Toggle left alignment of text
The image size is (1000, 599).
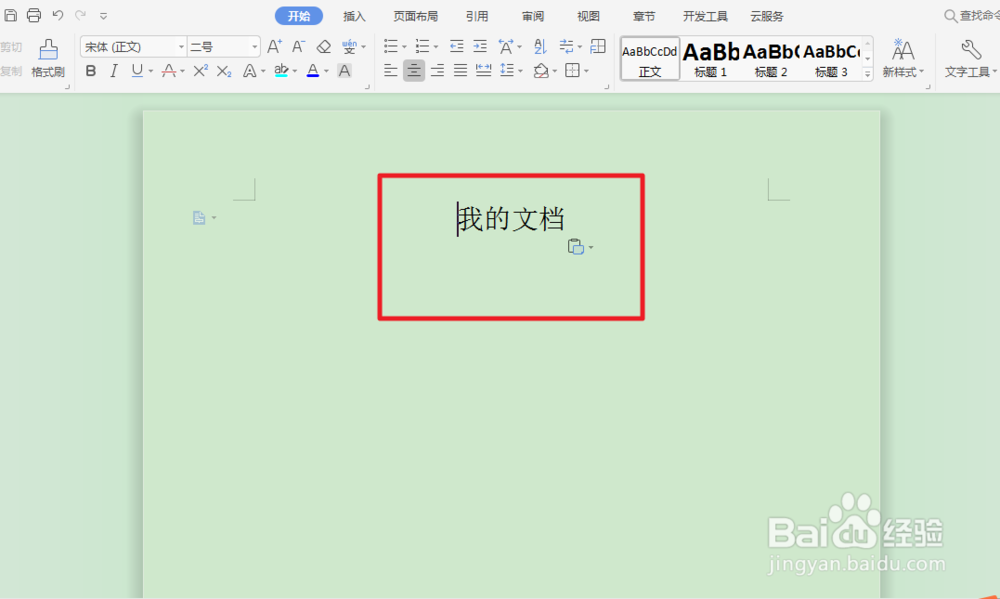pyautogui.click(x=392, y=70)
